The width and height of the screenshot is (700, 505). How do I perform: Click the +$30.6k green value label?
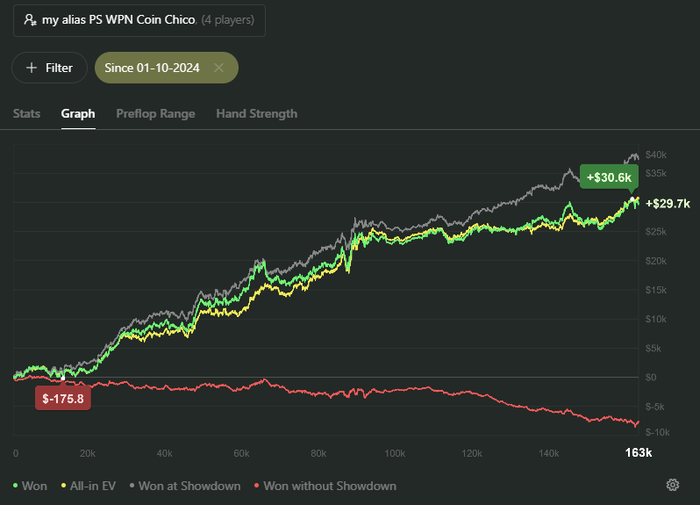(610, 177)
